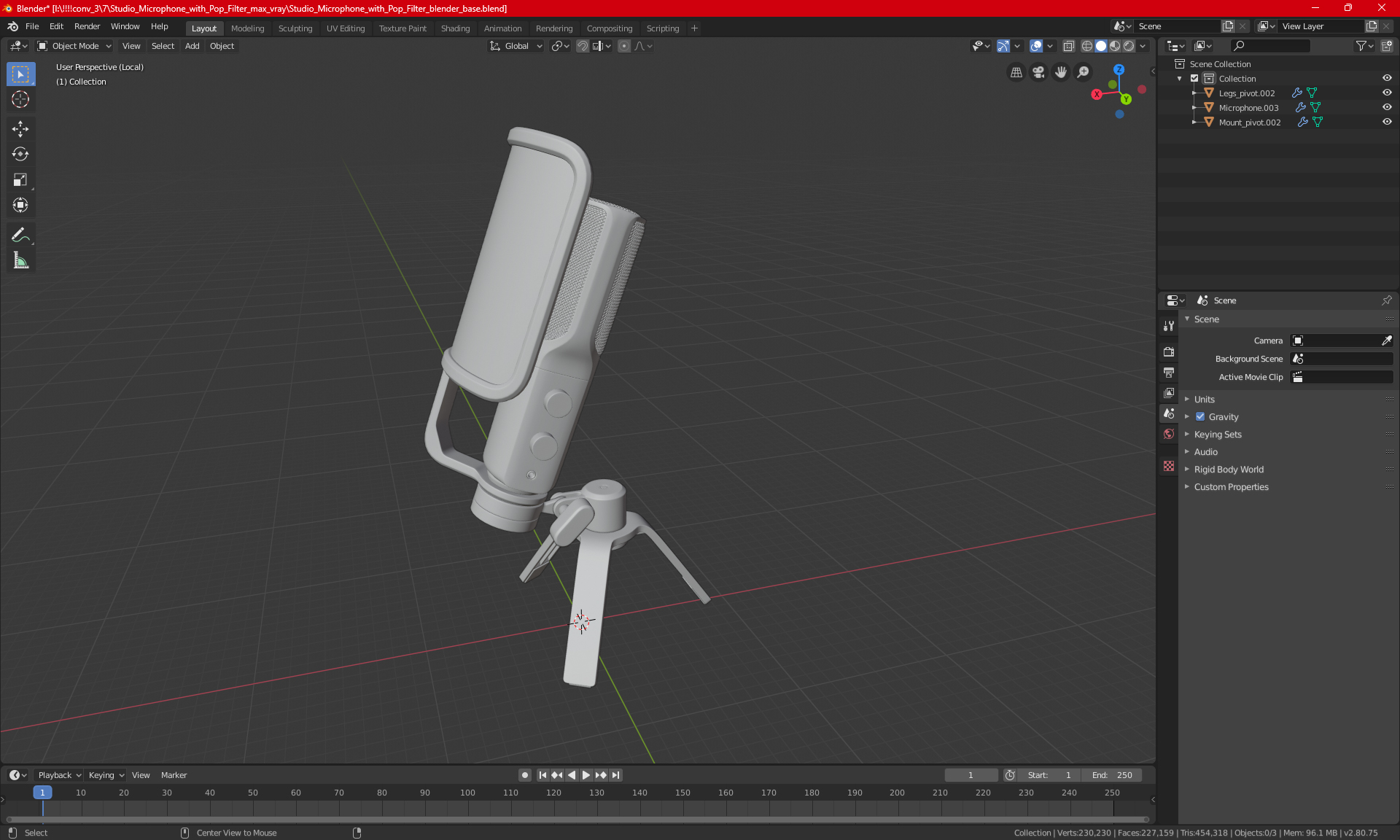The width and height of the screenshot is (1400, 840).
Task: Open Global transform orientation dropdown
Action: click(516, 46)
